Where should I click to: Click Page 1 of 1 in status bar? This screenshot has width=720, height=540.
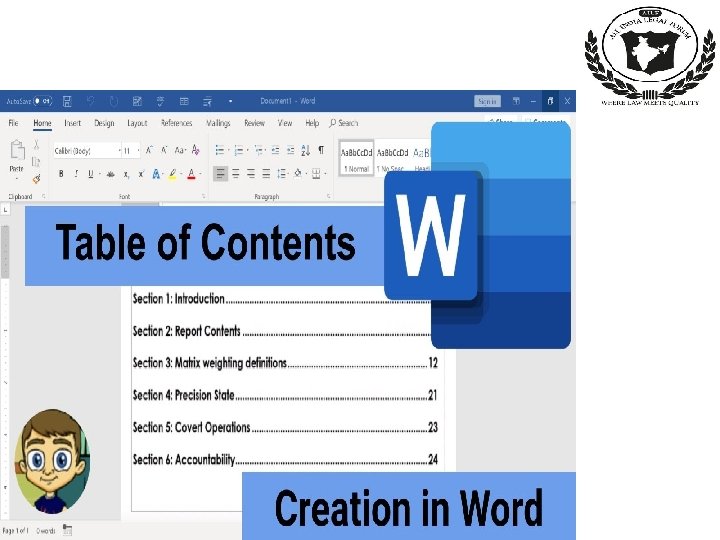pos(16,530)
